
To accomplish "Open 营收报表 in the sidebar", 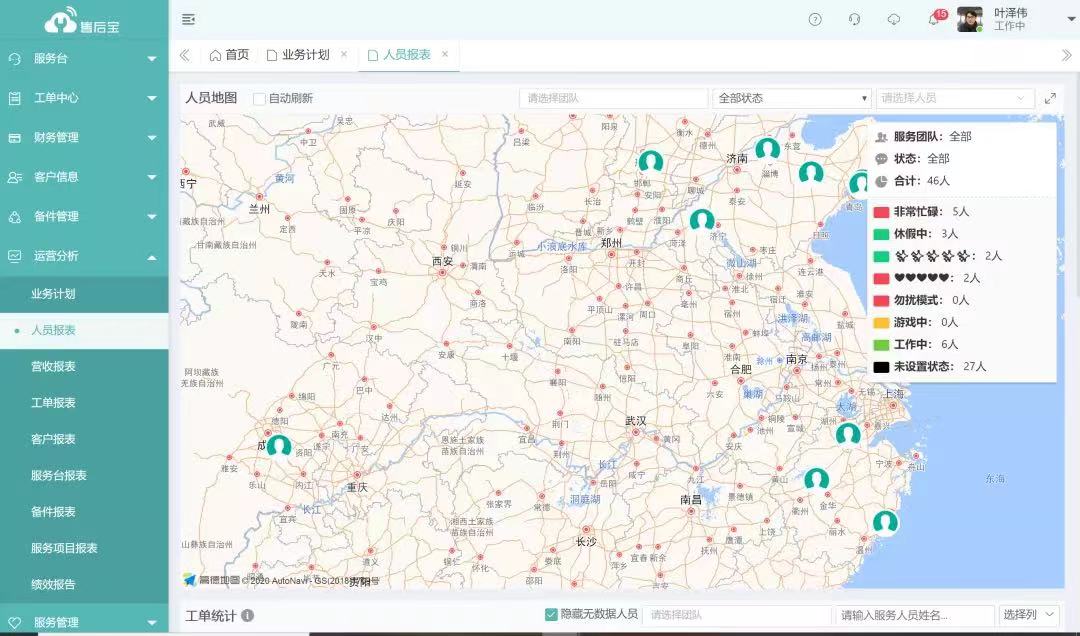I will (x=54, y=366).
